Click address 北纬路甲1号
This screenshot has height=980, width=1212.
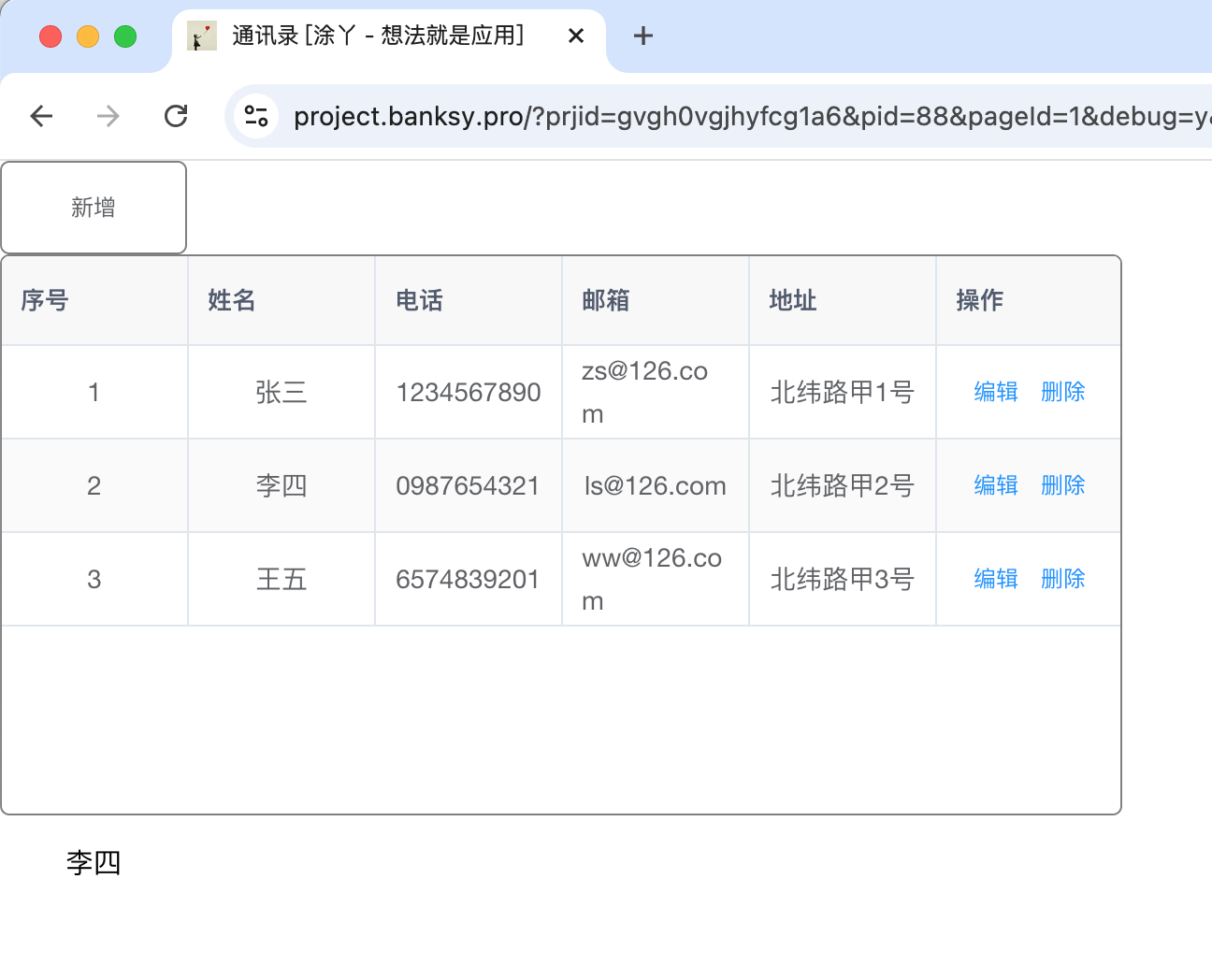click(x=843, y=392)
